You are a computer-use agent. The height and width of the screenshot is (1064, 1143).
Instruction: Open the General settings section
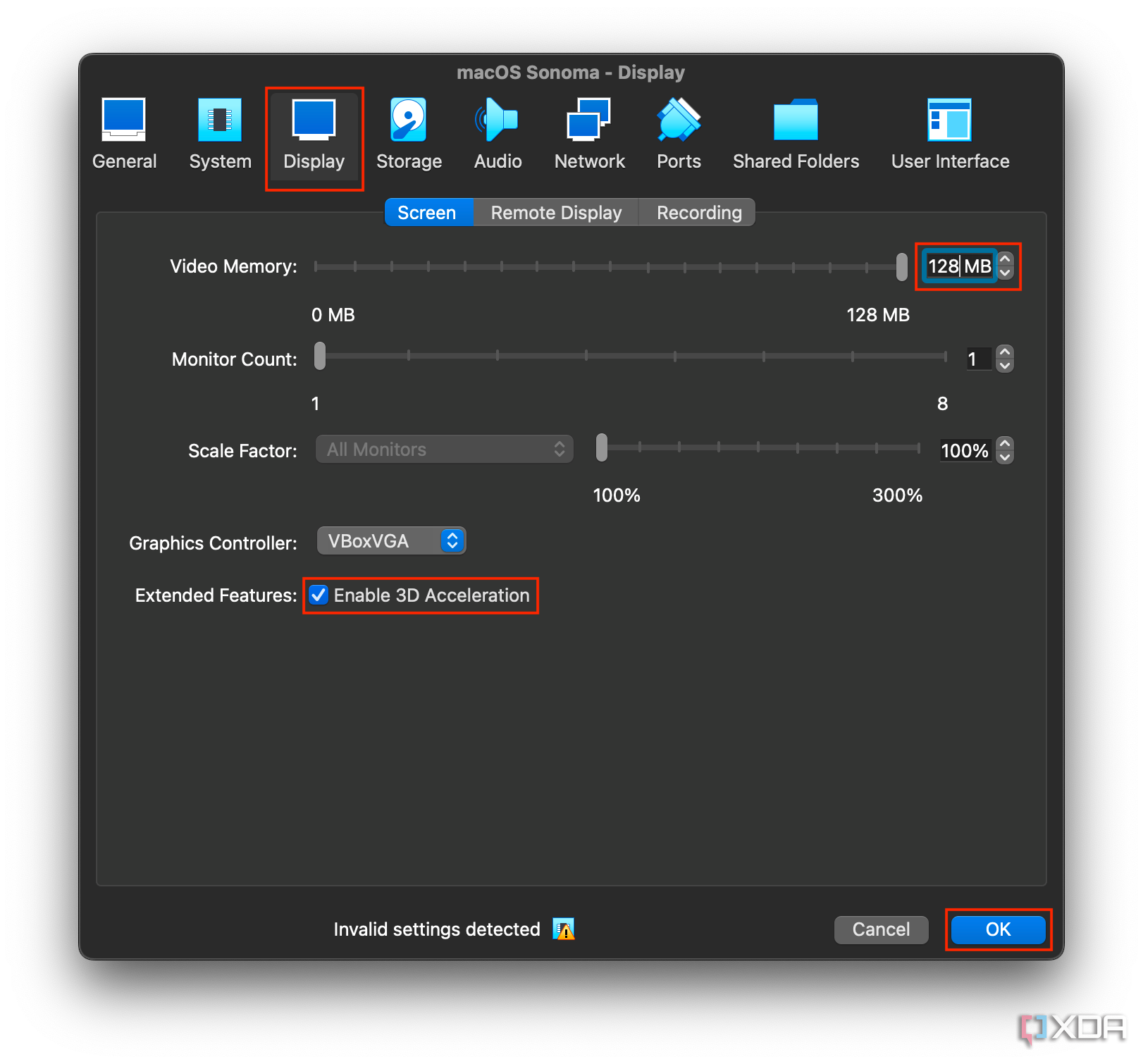(x=125, y=135)
